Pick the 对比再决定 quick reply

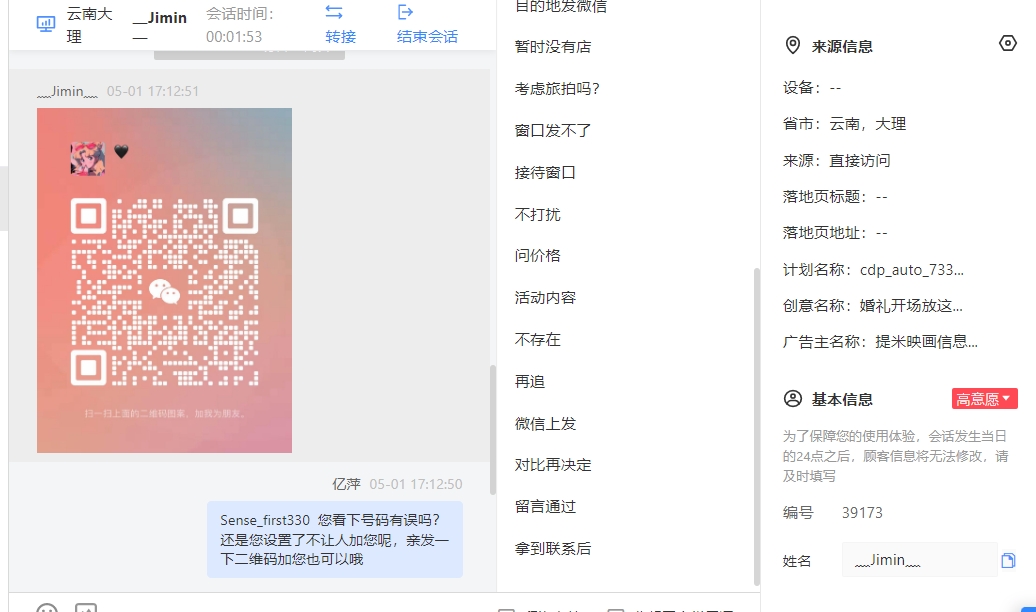point(553,465)
